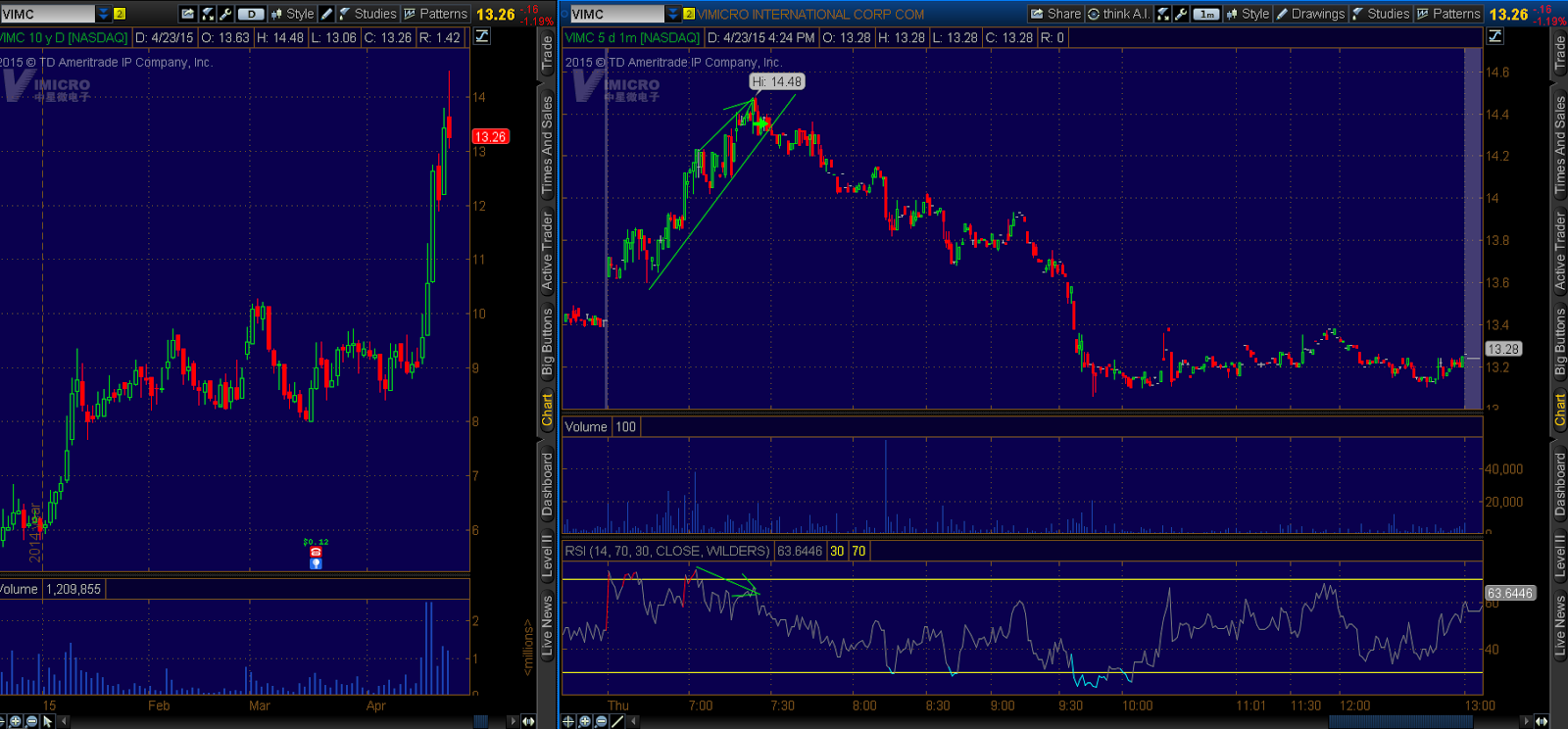Click the VIMC symbol field in right chart
1568x729 pixels.
coord(616,14)
